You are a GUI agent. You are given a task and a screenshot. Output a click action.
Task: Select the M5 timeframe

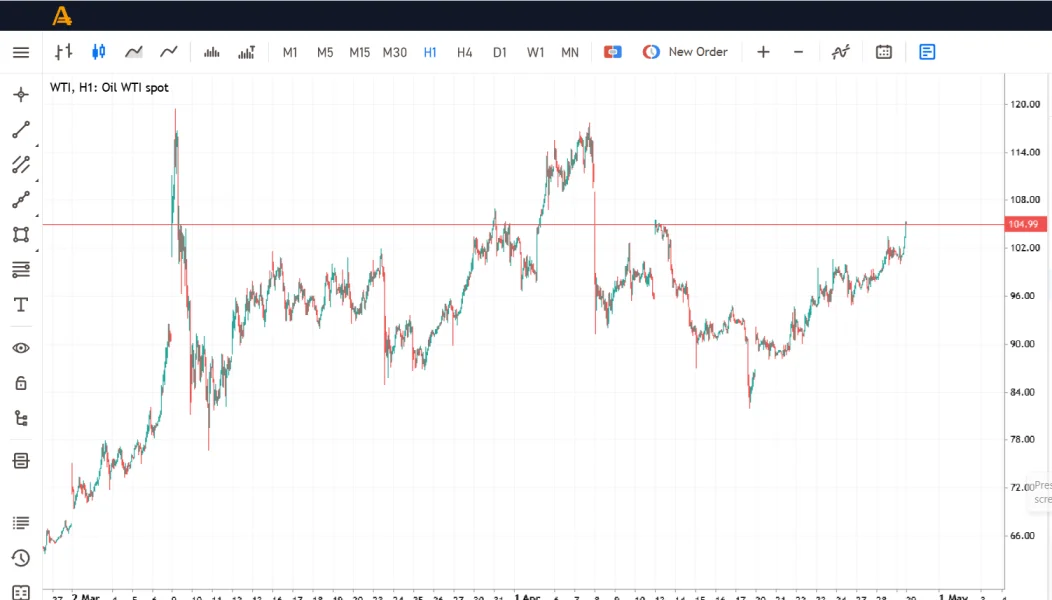(325, 52)
